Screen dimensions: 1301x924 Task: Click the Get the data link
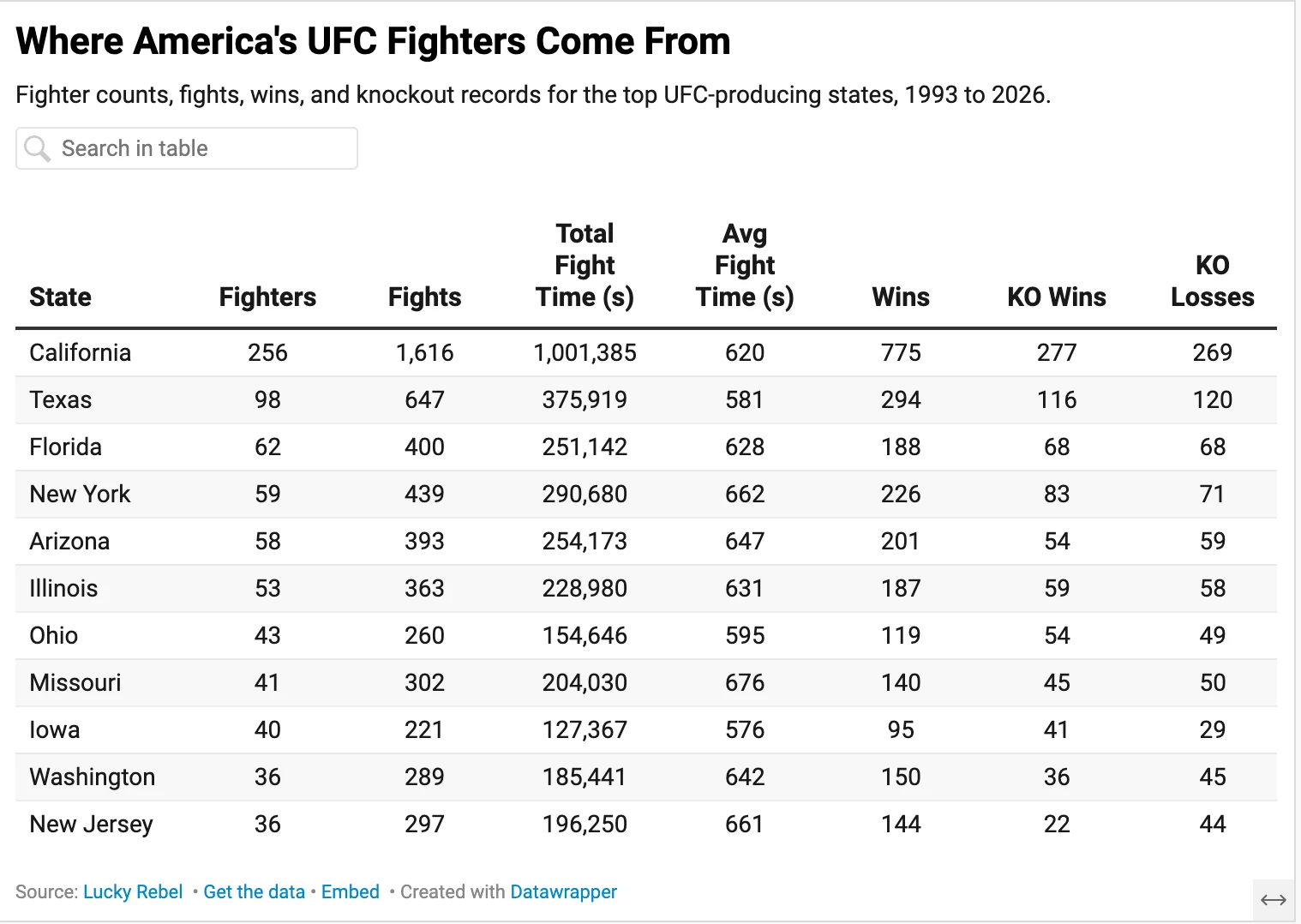254,891
